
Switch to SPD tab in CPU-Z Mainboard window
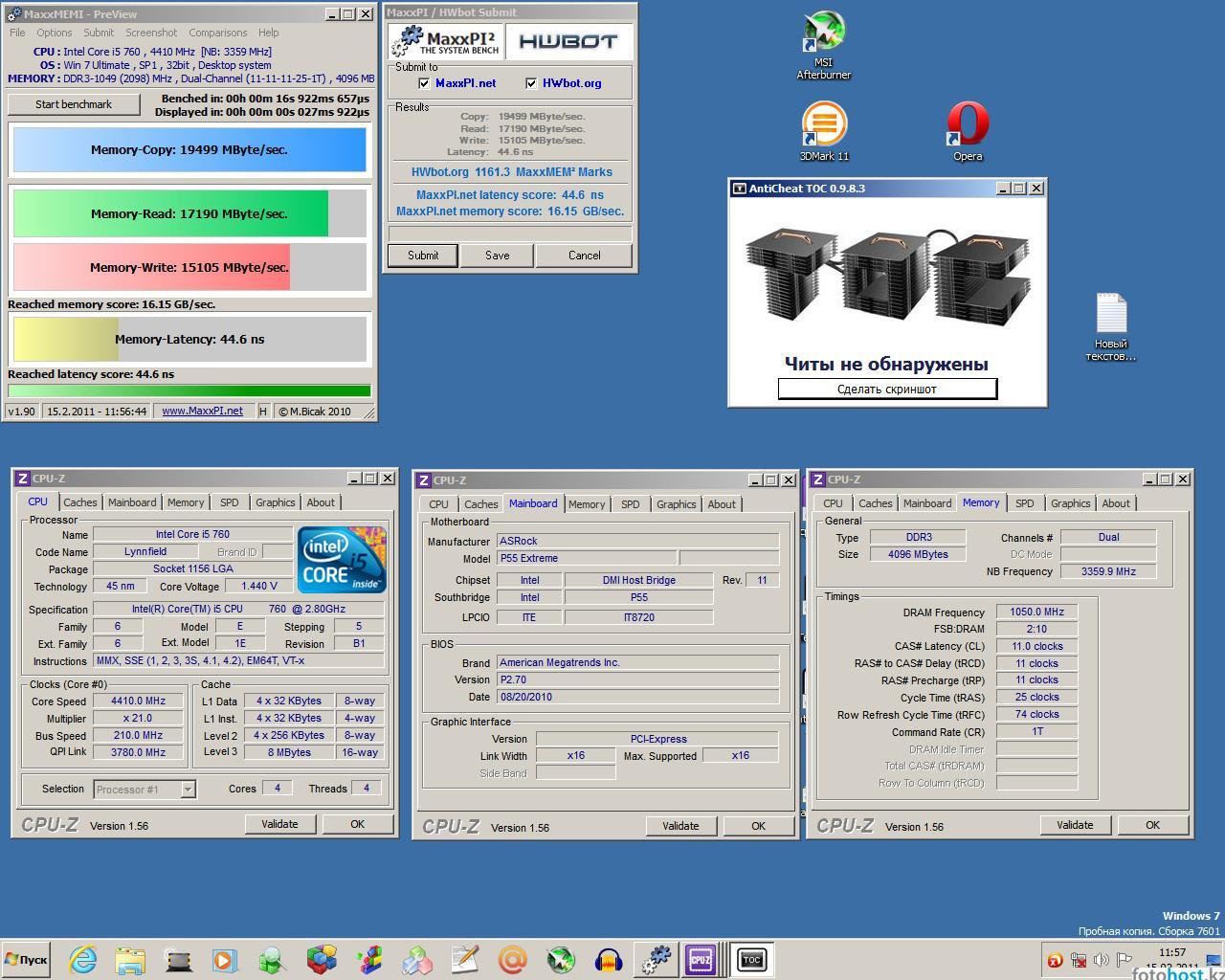(630, 504)
